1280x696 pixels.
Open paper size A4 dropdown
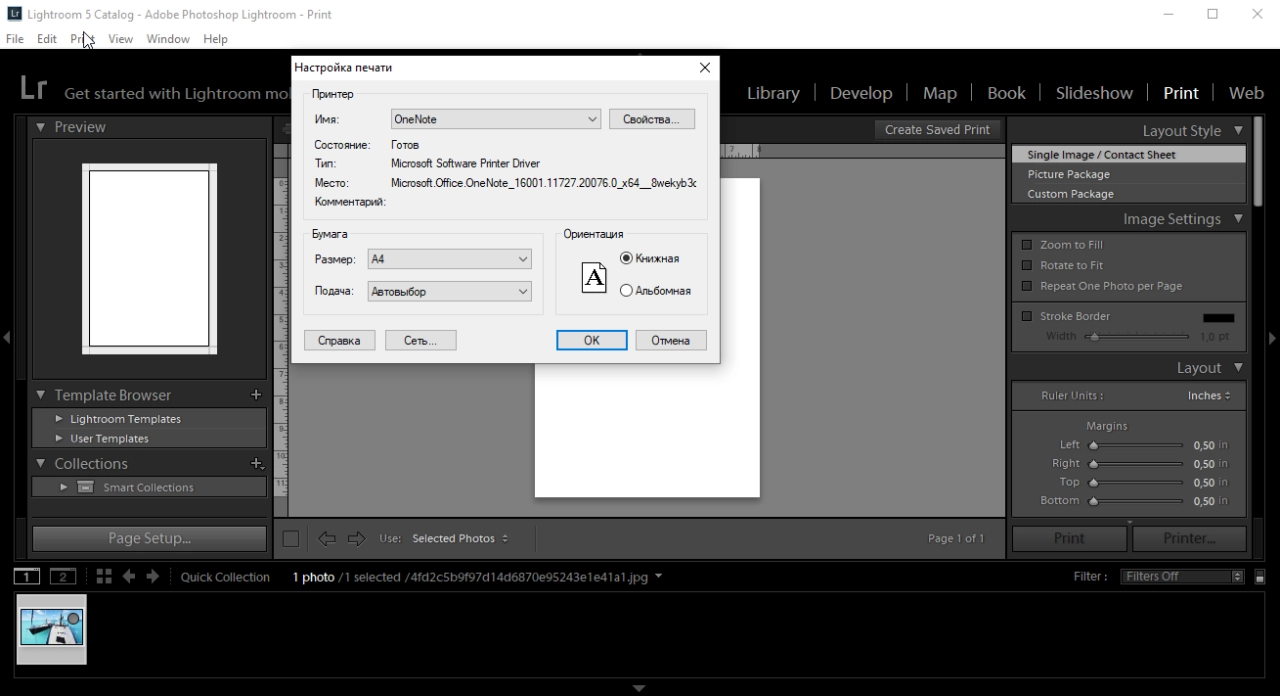(449, 259)
